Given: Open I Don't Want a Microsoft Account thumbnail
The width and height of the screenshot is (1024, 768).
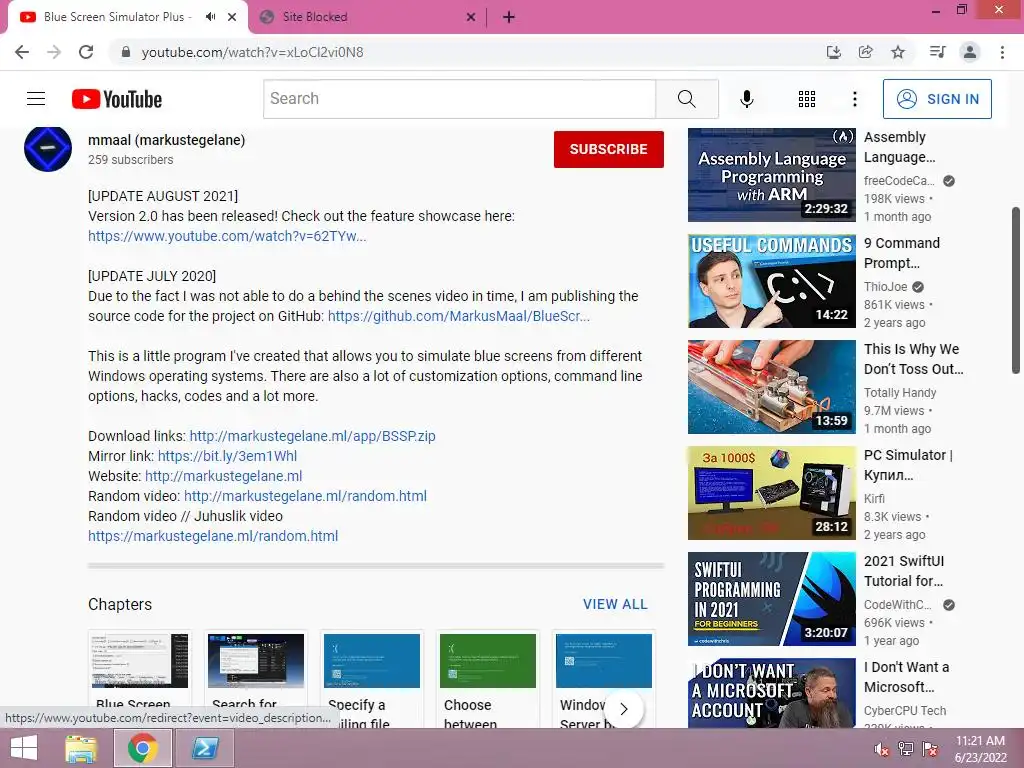Looking at the screenshot, I should click(771, 693).
